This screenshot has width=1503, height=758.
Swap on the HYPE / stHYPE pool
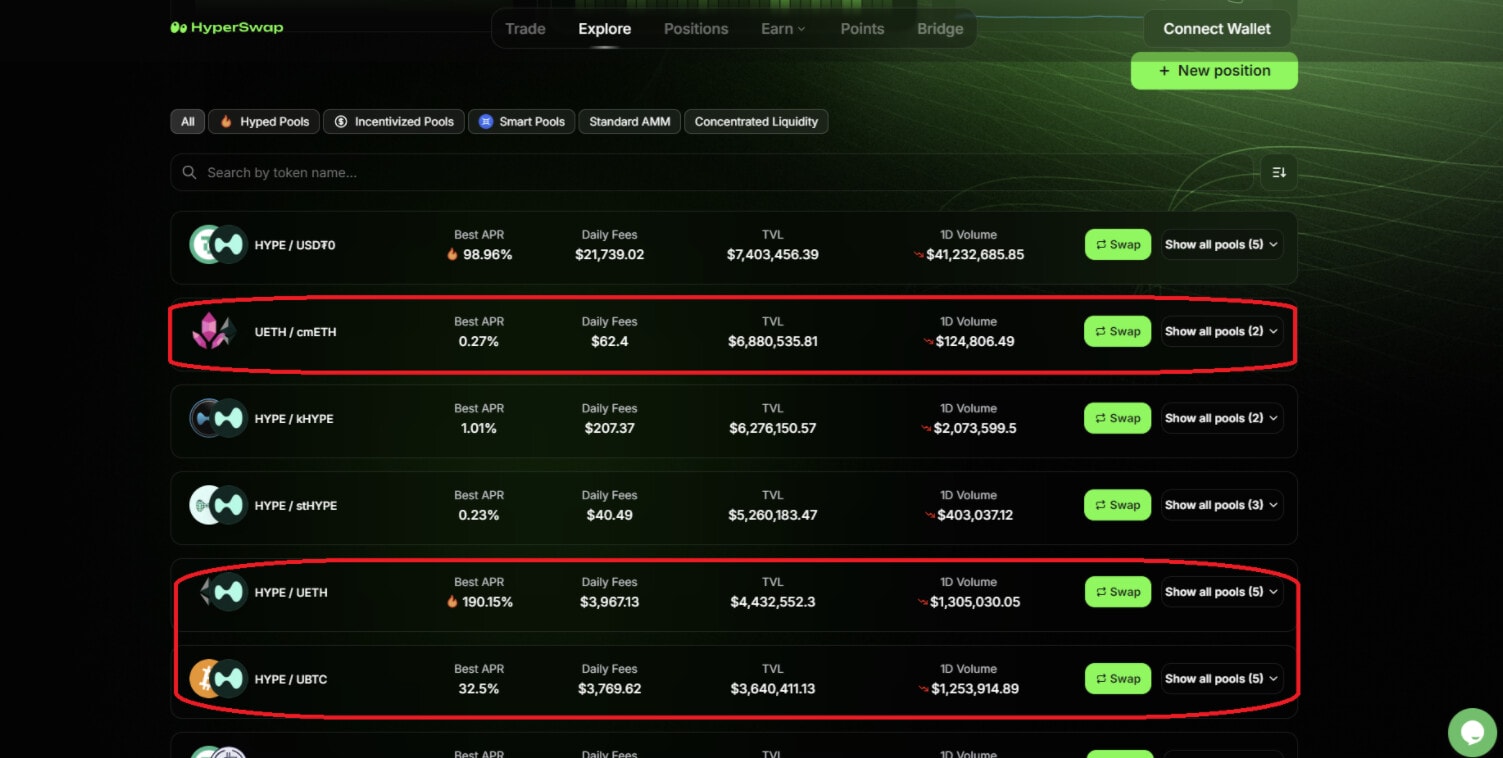tap(1117, 505)
